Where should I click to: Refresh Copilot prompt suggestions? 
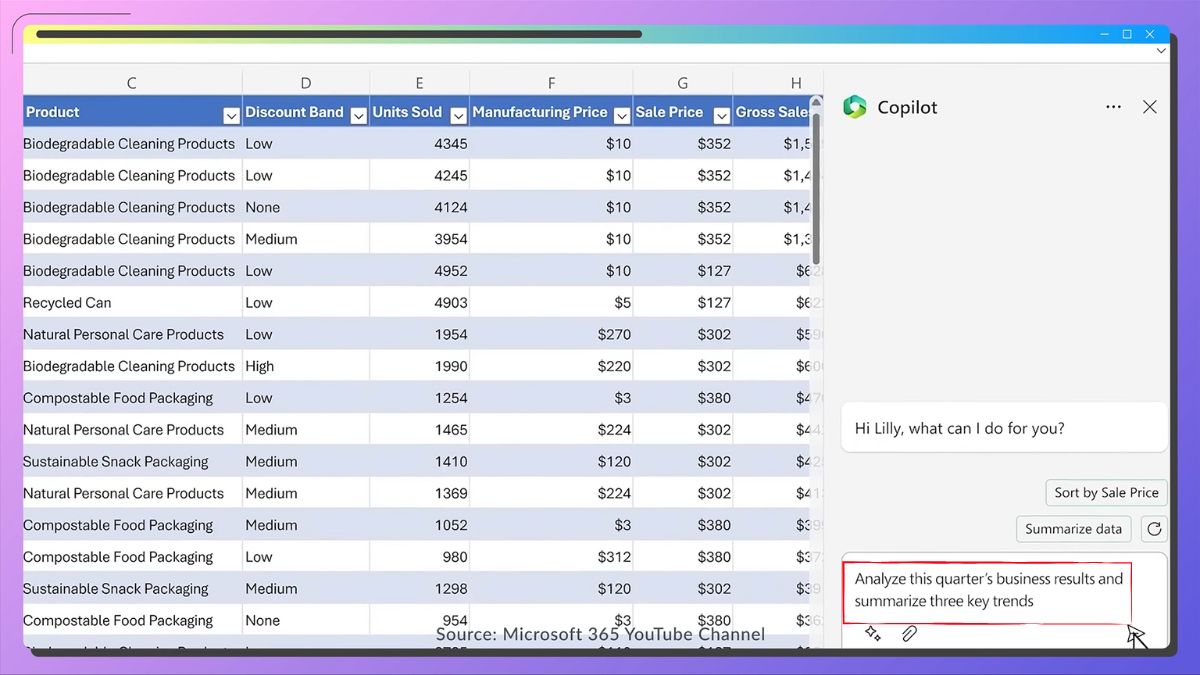(1154, 529)
